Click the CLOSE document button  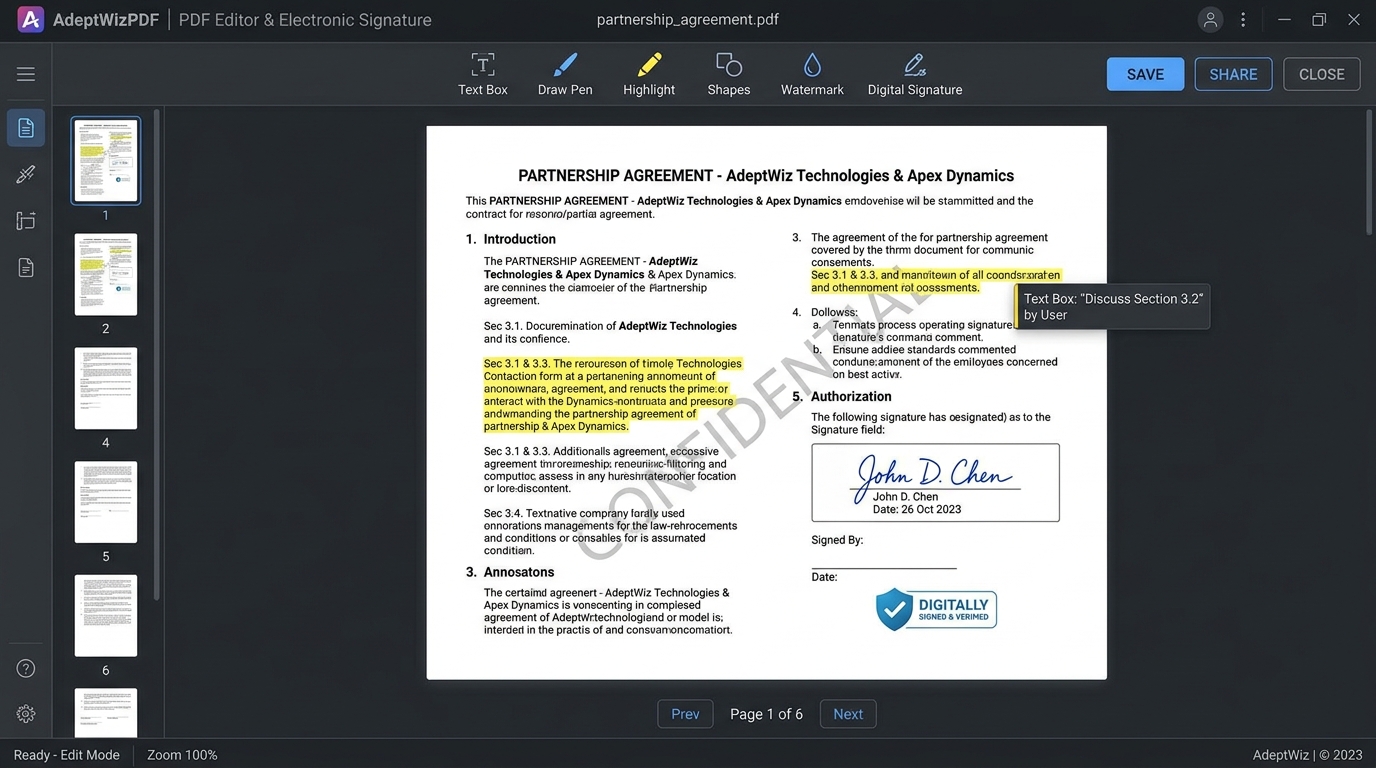[1321, 74]
